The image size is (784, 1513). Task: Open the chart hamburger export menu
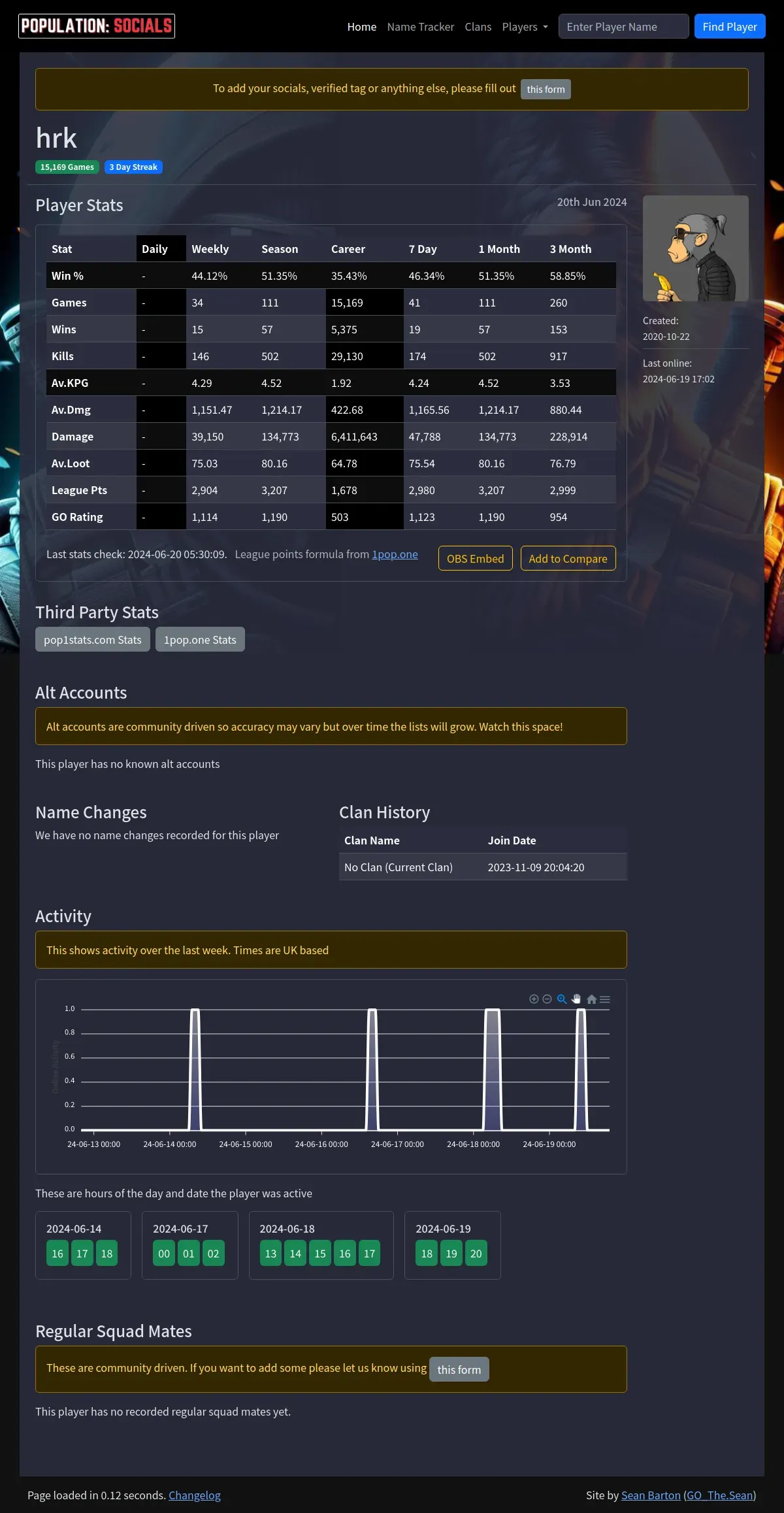pyautogui.click(x=605, y=999)
